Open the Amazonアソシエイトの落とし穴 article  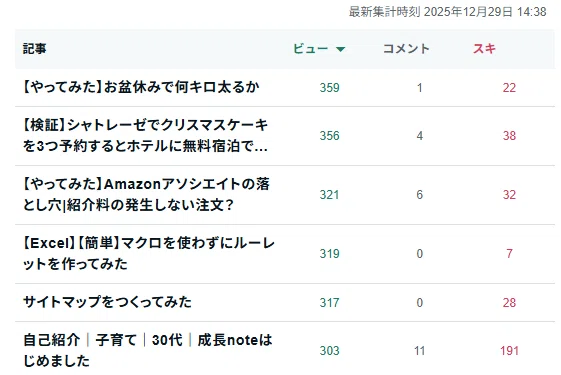[146, 195]
